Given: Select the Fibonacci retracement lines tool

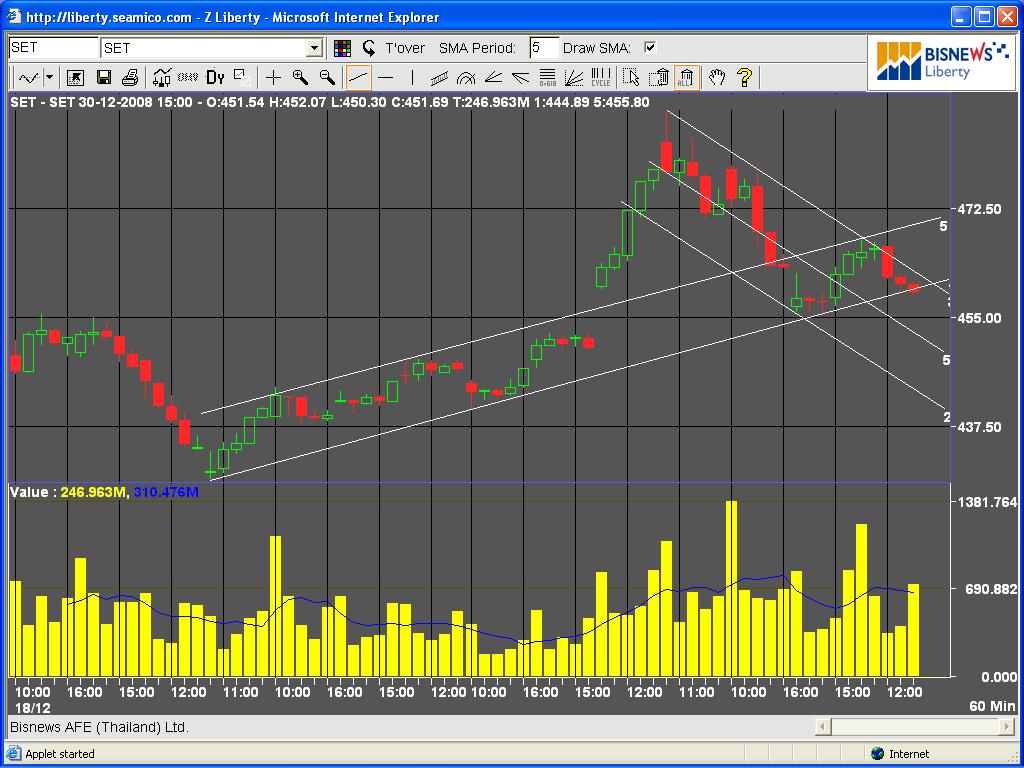Looking at the screenshot, I should click(x=547, y=78).
